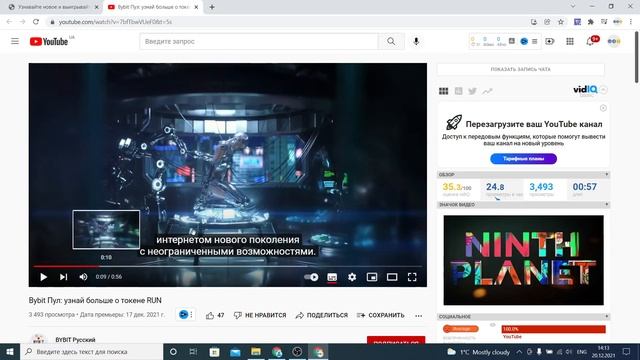Viewport: 640px width, 360px height.
Task: Select the vidIQ grid view tab
Action: [443, 91]
